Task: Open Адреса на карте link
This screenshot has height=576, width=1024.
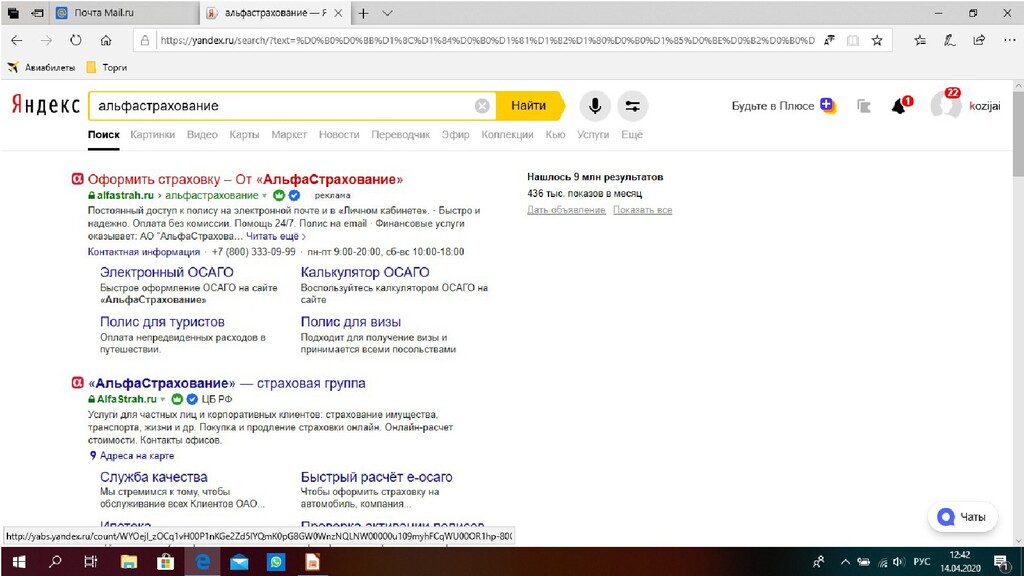Action: tap(136, 456)
